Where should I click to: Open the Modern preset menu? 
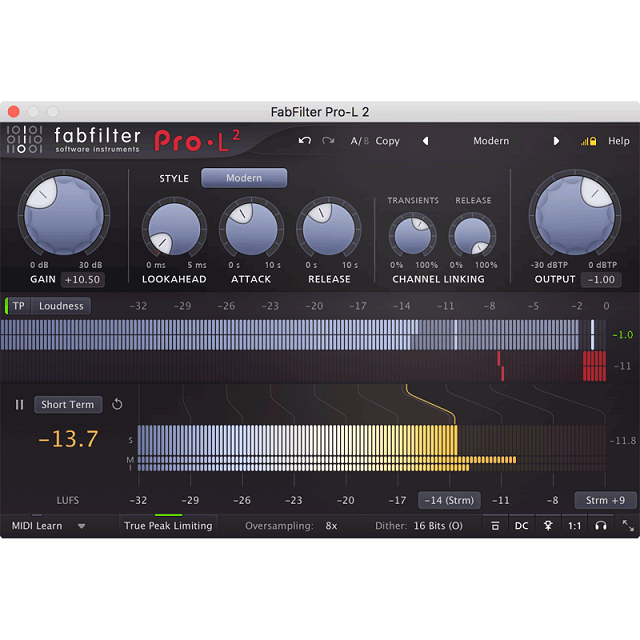[x=491, y=141]
